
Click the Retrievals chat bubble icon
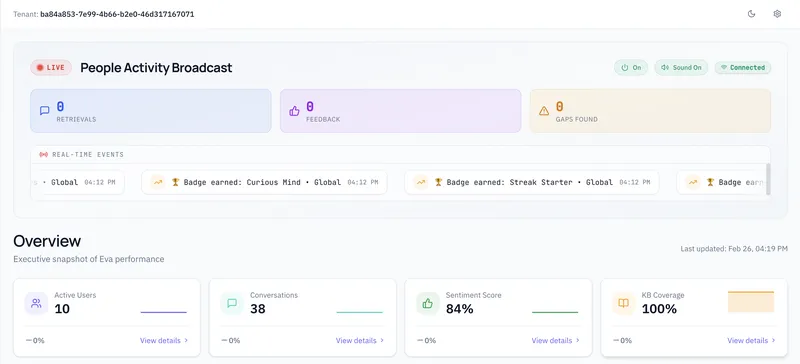(44, 110)
